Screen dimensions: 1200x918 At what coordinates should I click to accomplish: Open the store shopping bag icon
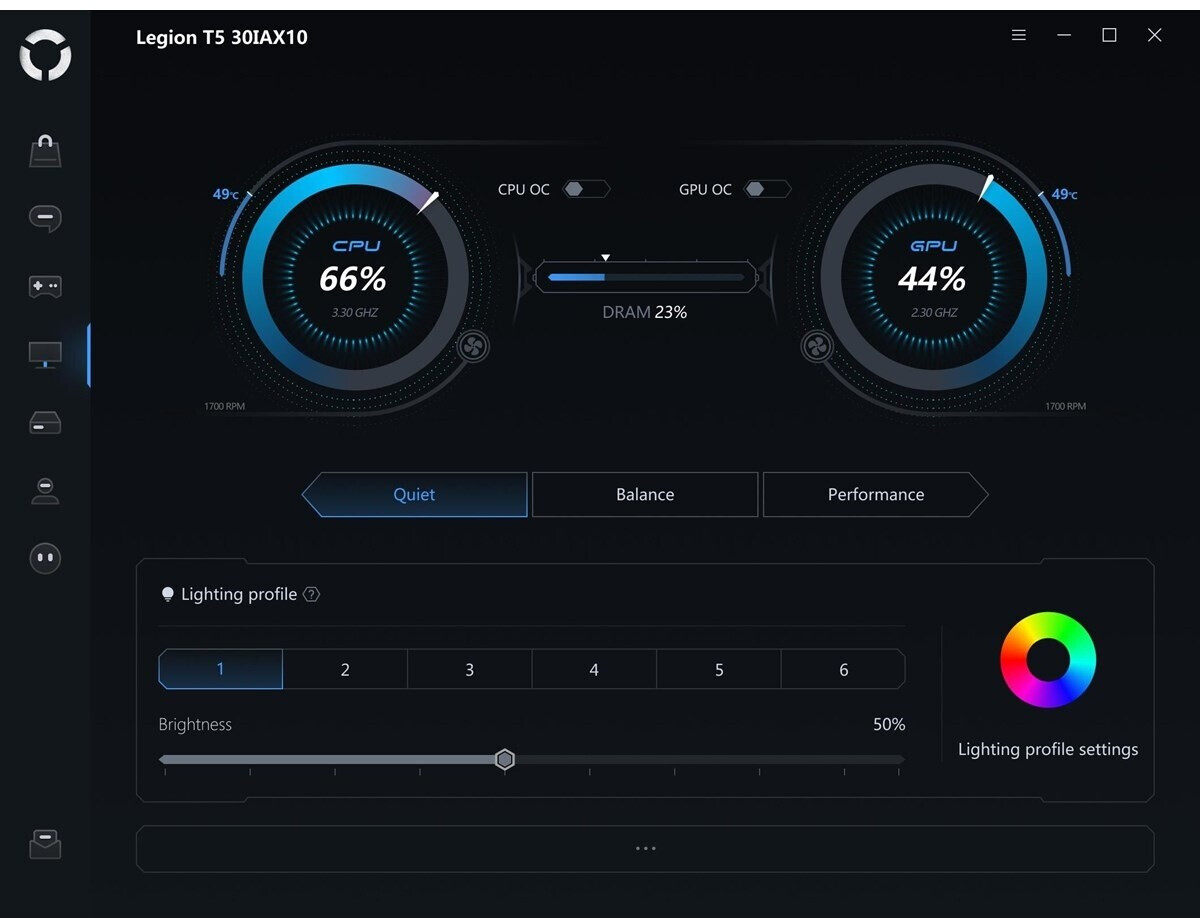[x=45, y=151]
